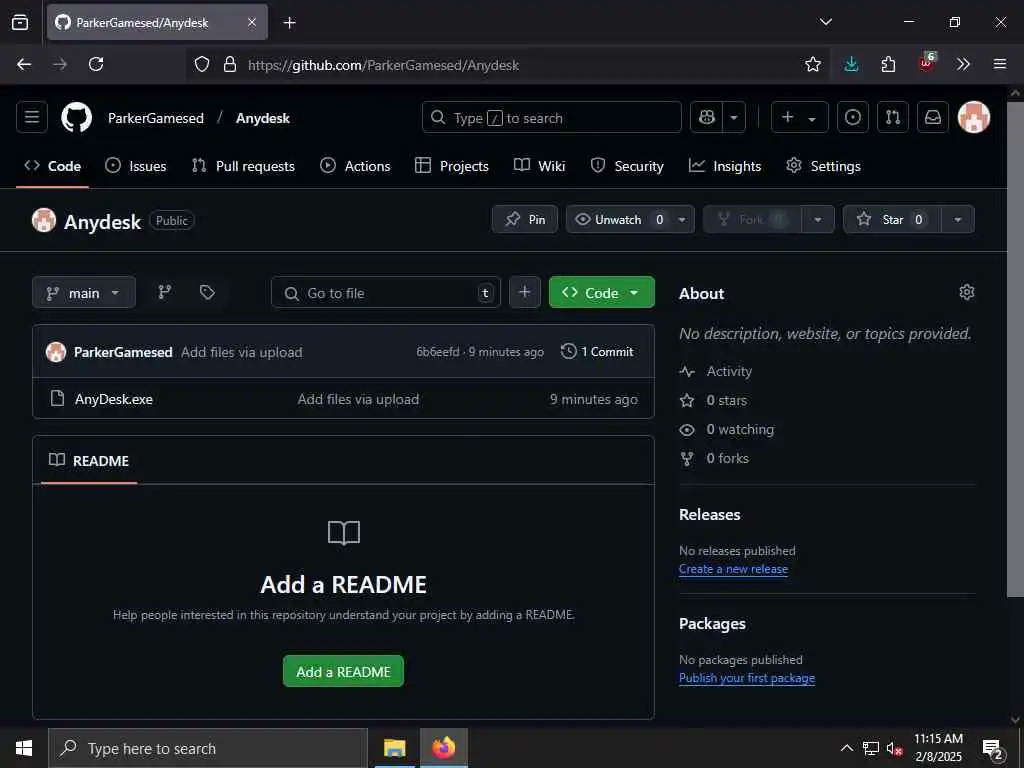View branches via the branch icon

[165, 293]
